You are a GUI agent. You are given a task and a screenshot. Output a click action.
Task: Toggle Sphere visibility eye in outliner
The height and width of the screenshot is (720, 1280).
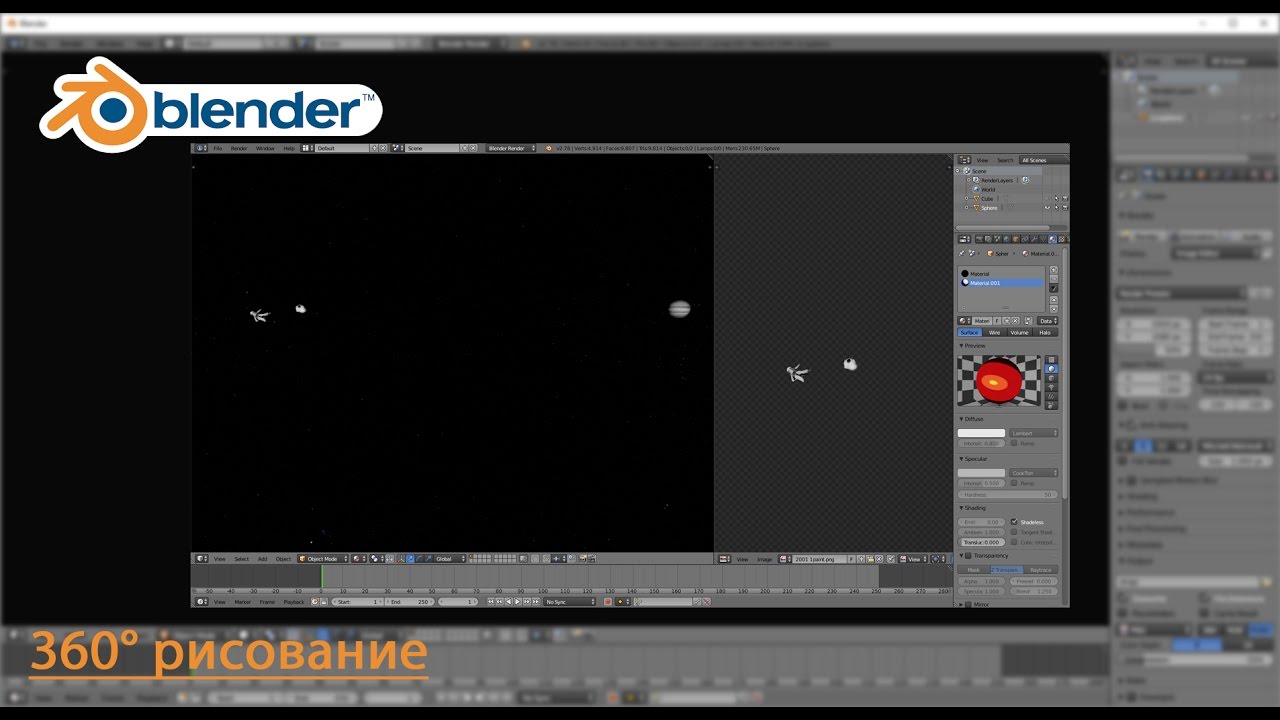click(x=1047, y=208)
